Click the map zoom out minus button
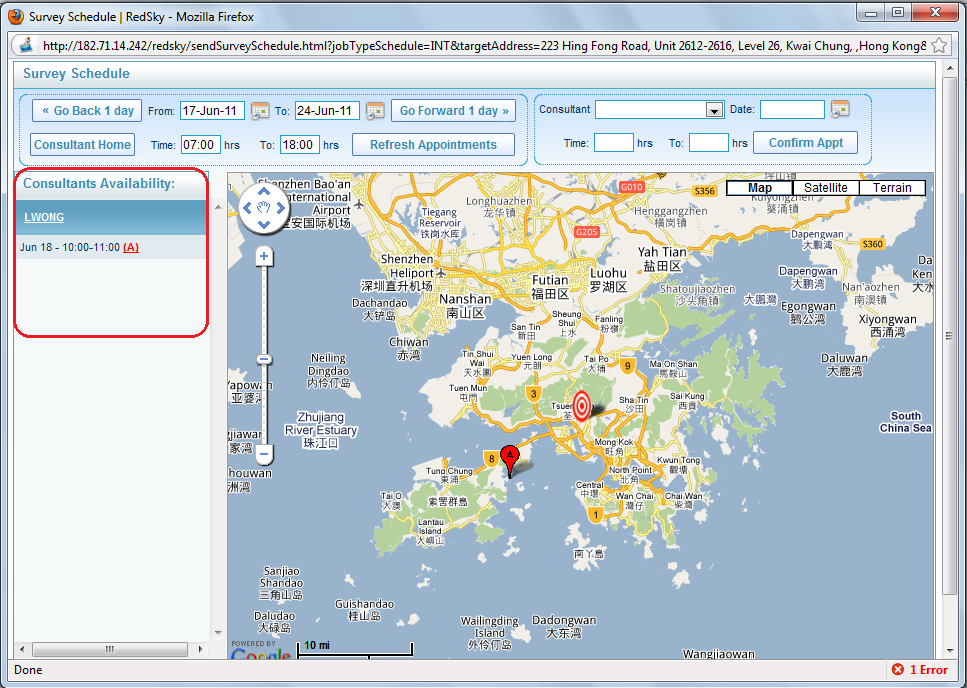The image size is (967, 688). tap(264, 454)
